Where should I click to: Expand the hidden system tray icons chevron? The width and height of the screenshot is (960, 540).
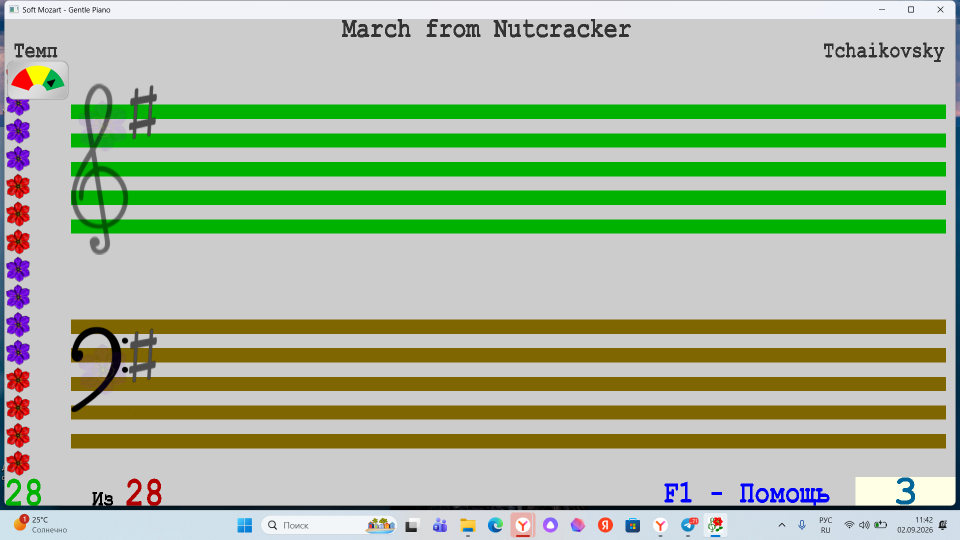782,525
